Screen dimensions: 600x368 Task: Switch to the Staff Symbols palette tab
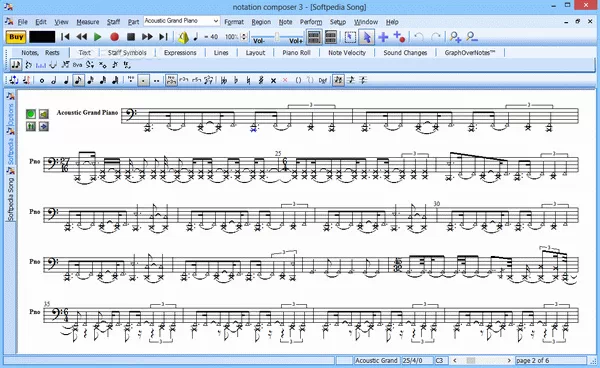point(127,53)
